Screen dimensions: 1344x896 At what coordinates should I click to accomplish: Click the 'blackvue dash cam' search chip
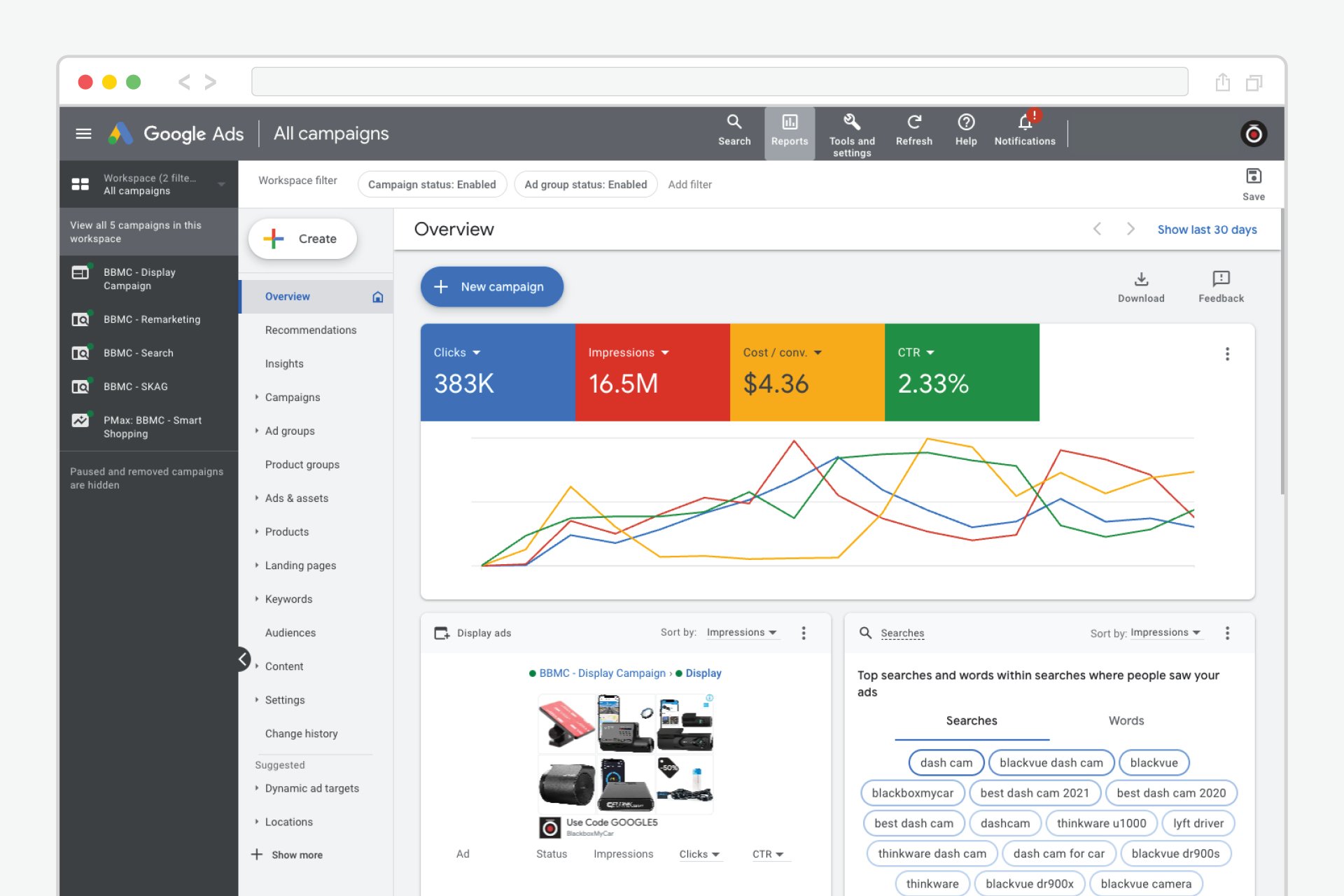pyautogui.click(x=1051, y=762)
